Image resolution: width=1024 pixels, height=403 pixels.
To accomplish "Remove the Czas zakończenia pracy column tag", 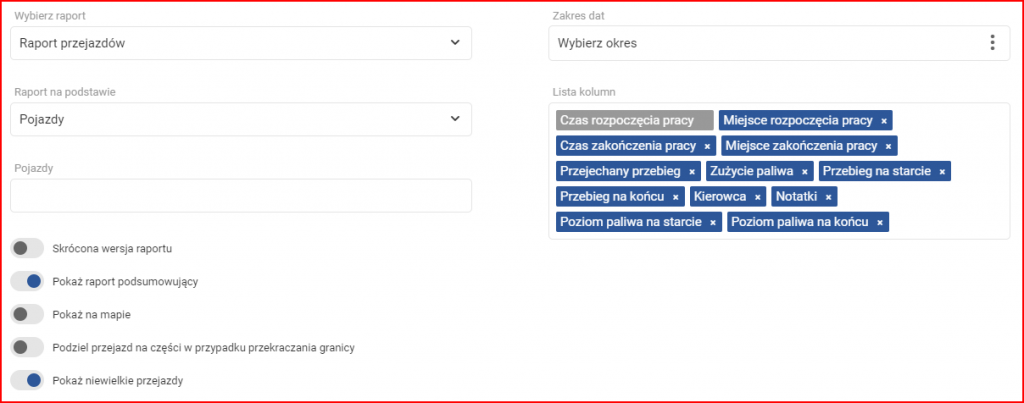I will pyautogui.click(x=707, y=146).
